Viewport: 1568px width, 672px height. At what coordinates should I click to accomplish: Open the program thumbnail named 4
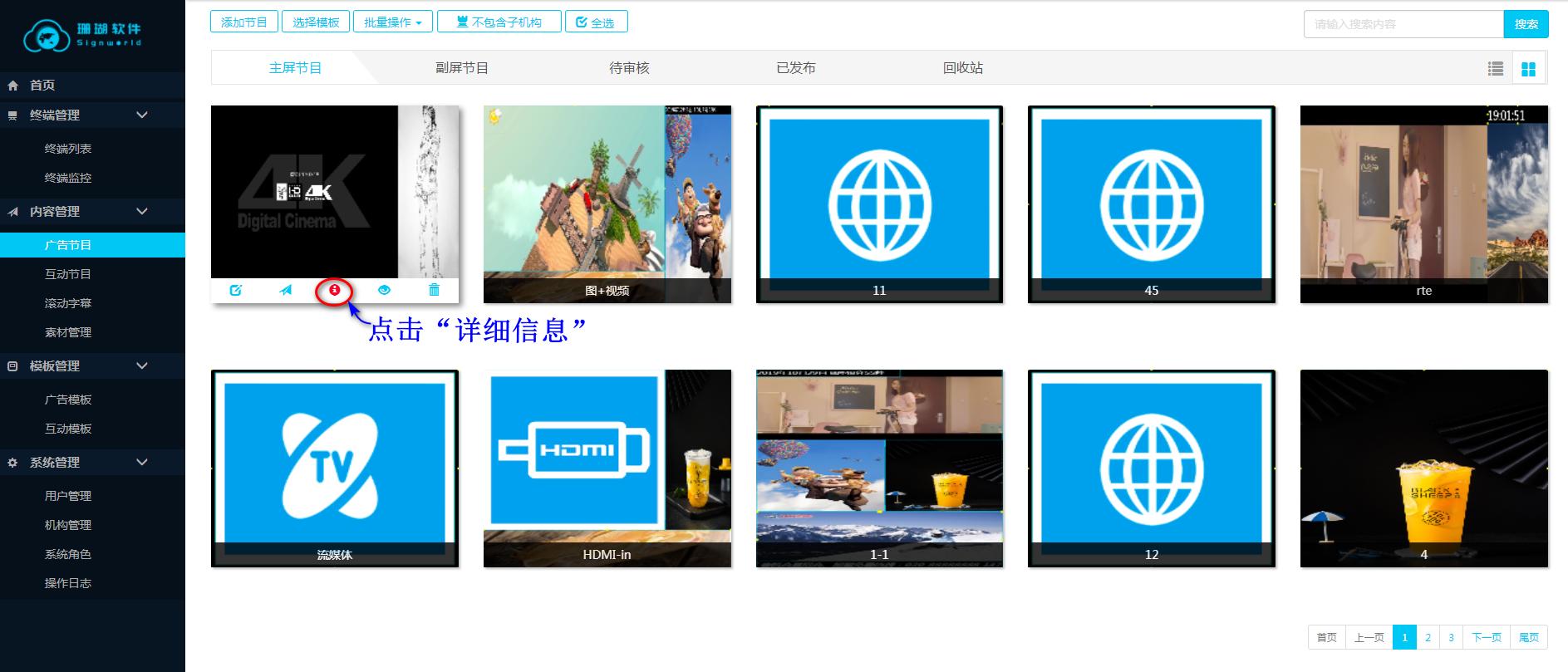tap(1424, 468)
